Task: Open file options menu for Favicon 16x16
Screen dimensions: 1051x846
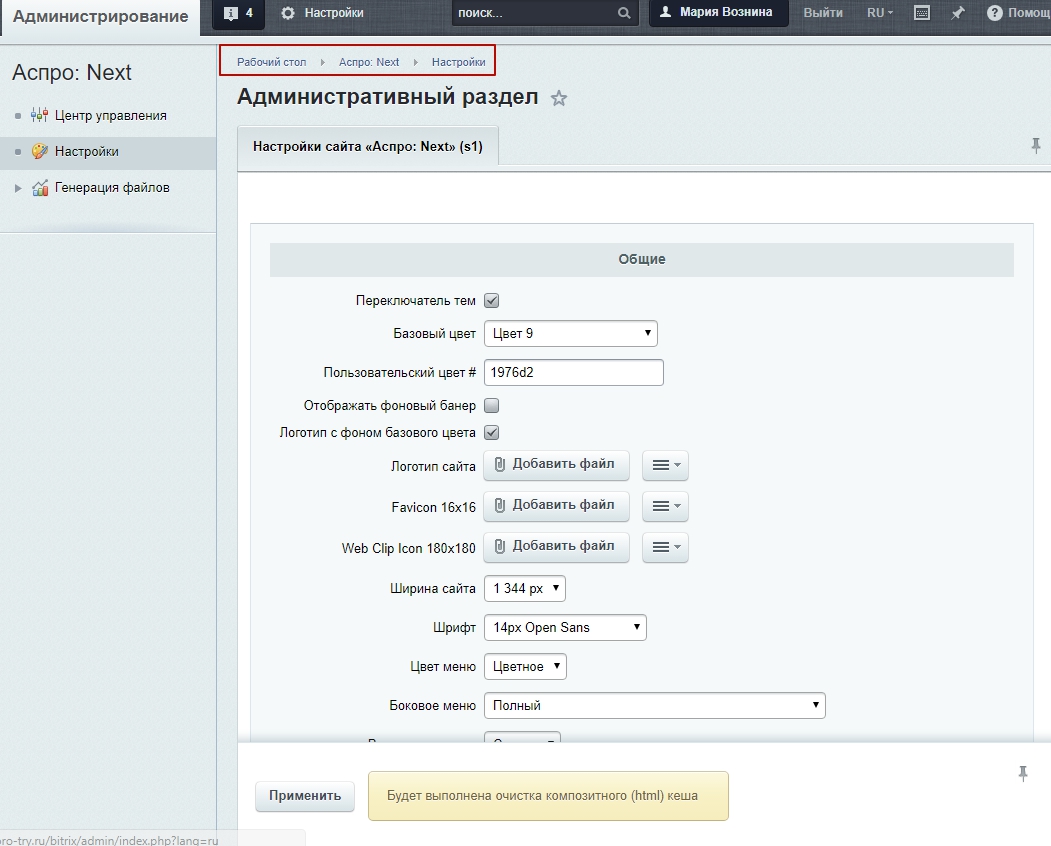Action: 666,506
